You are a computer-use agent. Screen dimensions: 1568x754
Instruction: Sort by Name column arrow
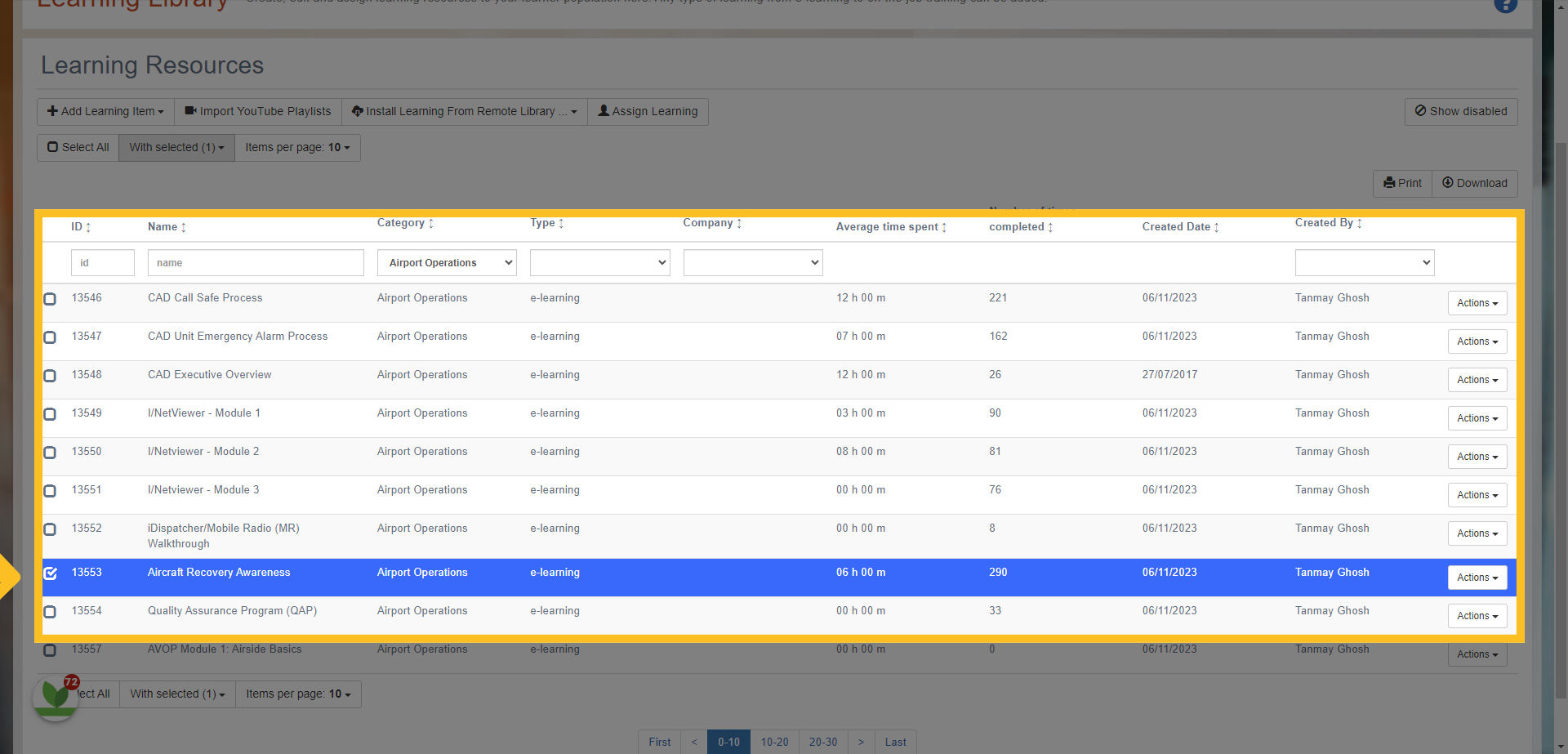[x=184, y=227]
